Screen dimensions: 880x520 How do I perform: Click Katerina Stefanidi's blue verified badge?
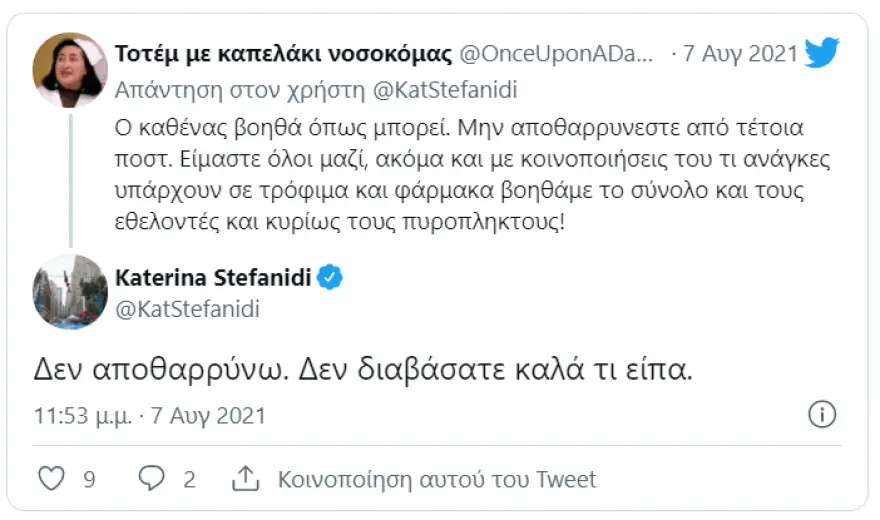click(x=329, y=277)
